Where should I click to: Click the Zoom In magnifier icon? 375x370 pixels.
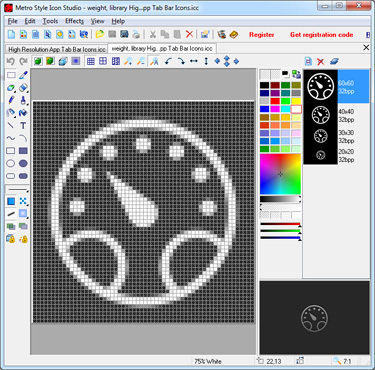point(129,61)
